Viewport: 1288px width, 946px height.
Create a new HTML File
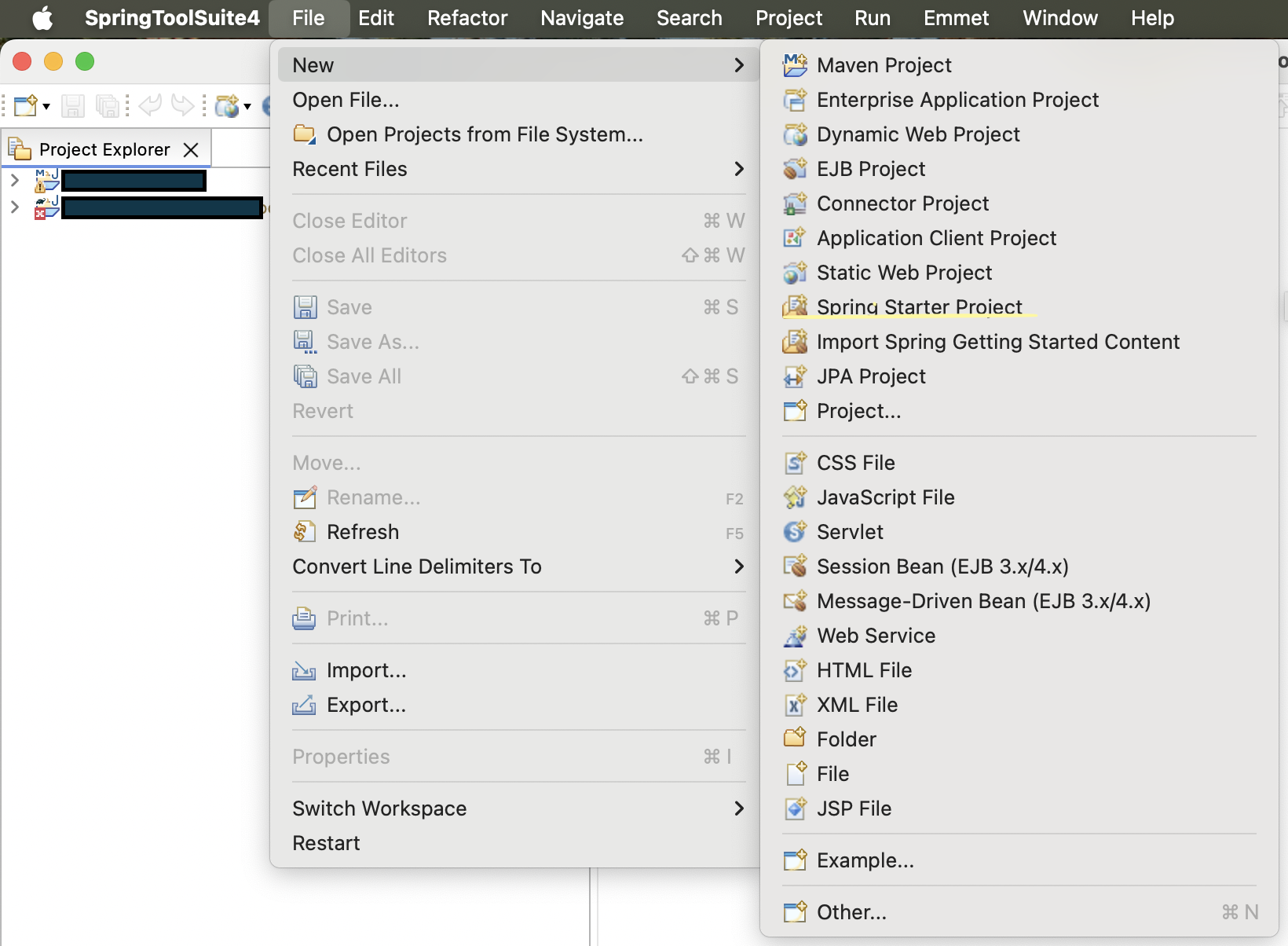(x=1019, y=670)
